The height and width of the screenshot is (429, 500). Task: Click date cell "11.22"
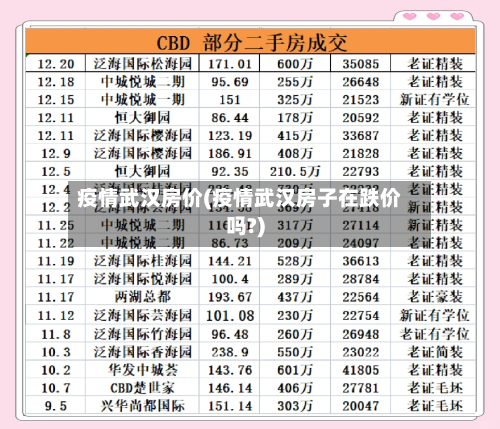56,244
